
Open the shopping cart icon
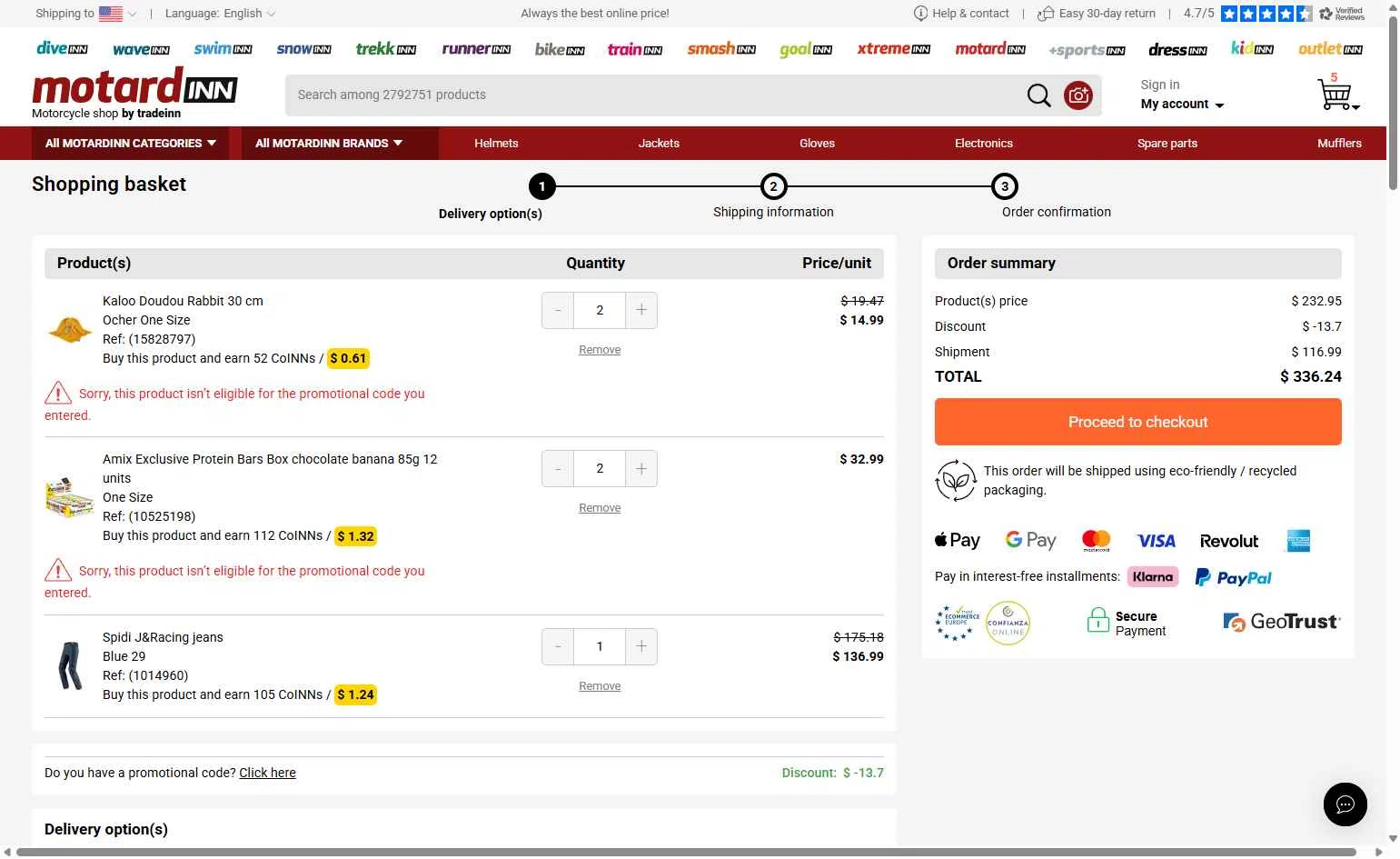(1336, 94)
